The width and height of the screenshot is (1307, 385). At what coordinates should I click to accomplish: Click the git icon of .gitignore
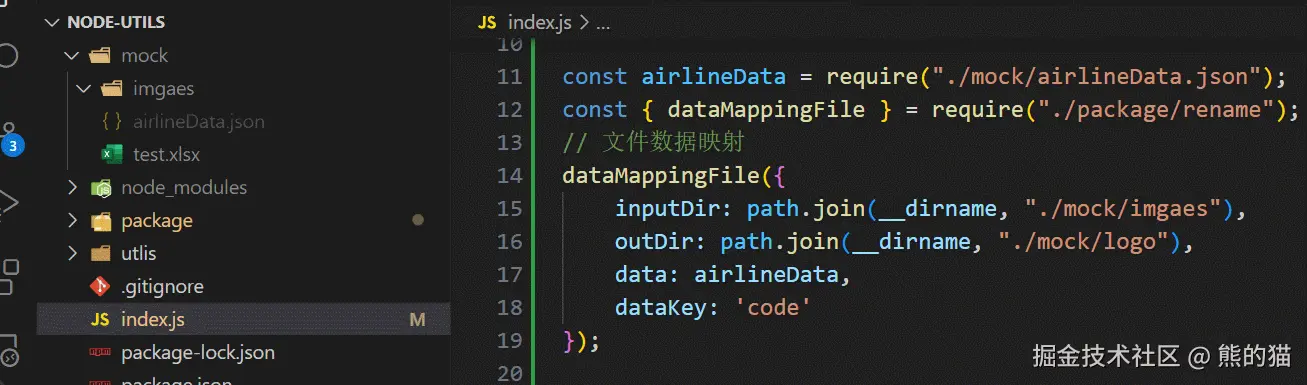(x=100, y=286)
